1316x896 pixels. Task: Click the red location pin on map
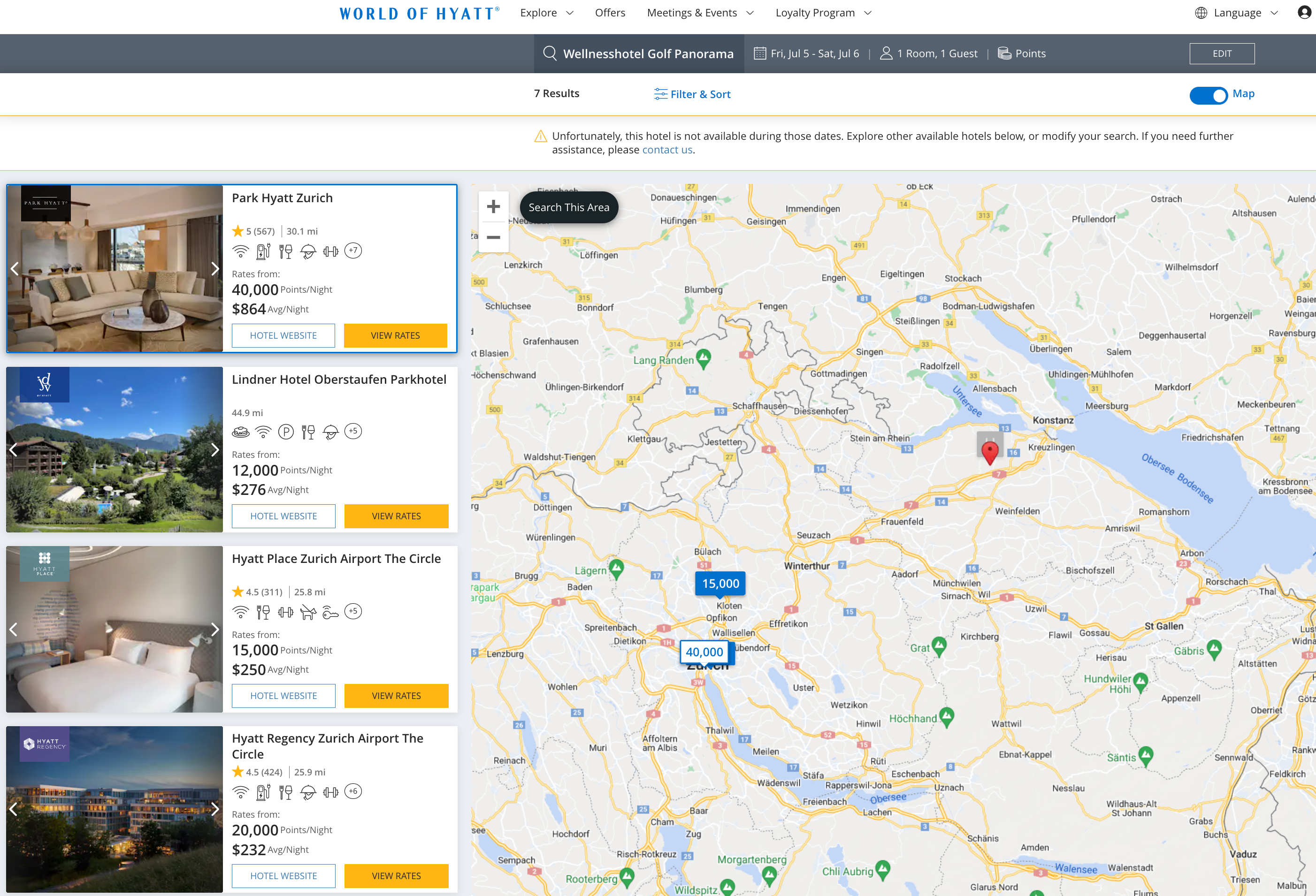(989, 453)
